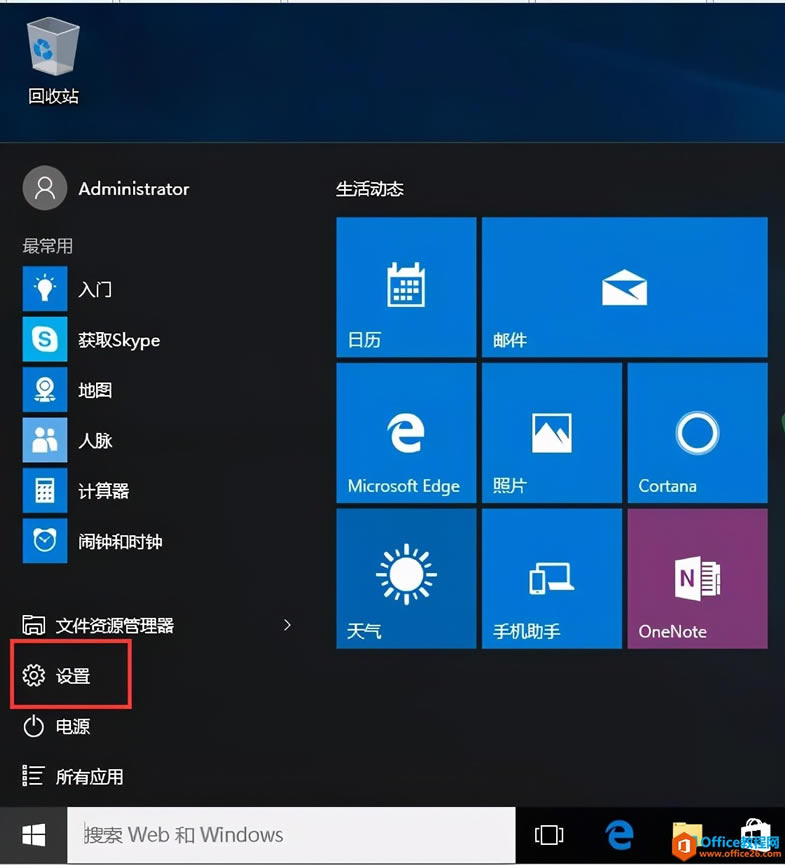Screen dimensions: 785x865
Task: Open the 日历 calendar tile
Action: pyautogui.click(x=406, y=287)
